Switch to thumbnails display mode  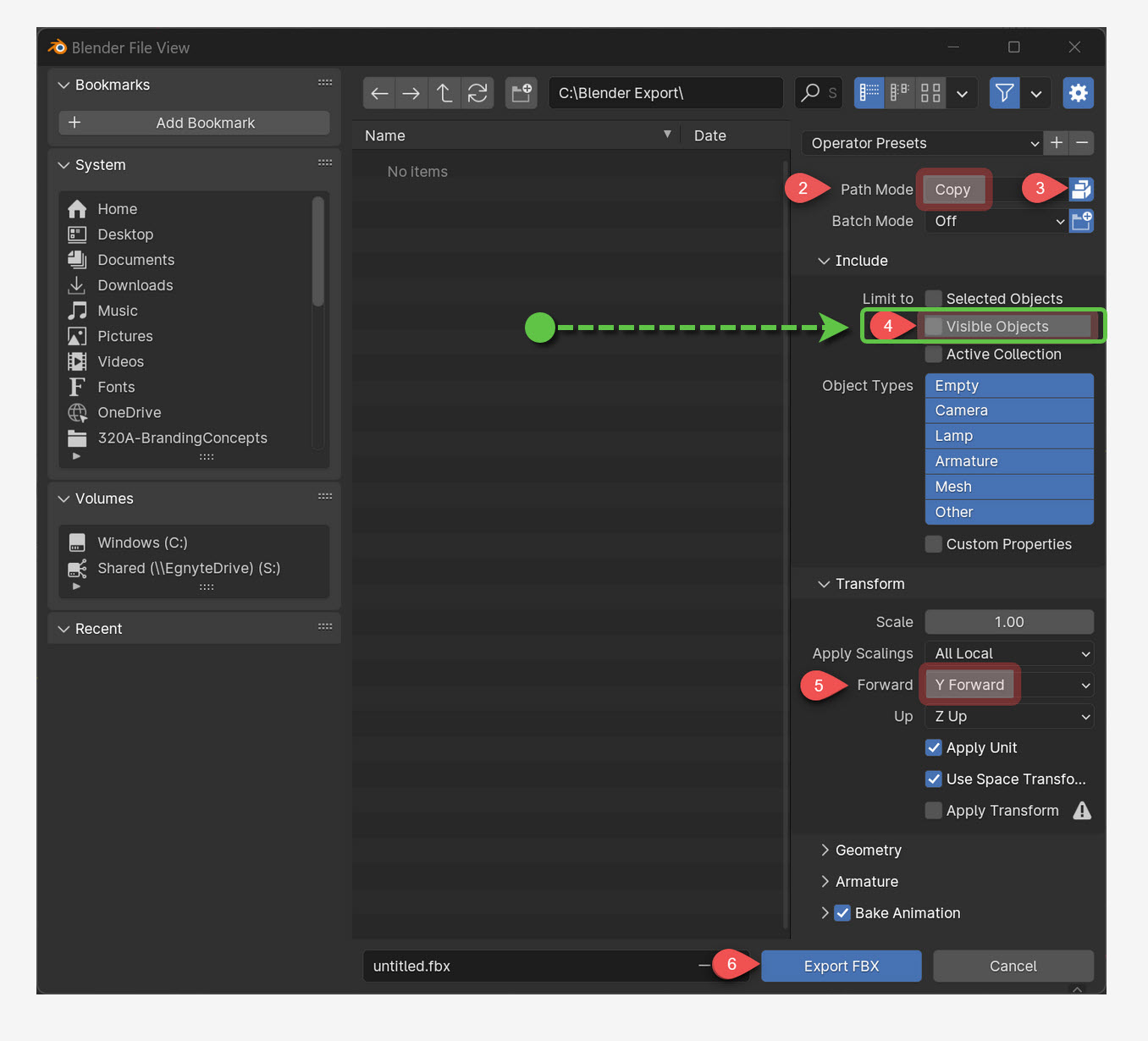pyautogui.click(x=930, y=93)
